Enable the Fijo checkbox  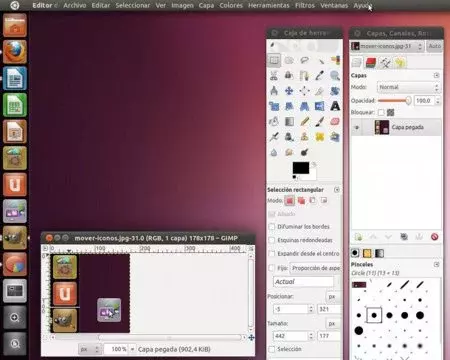click(272, 268)
